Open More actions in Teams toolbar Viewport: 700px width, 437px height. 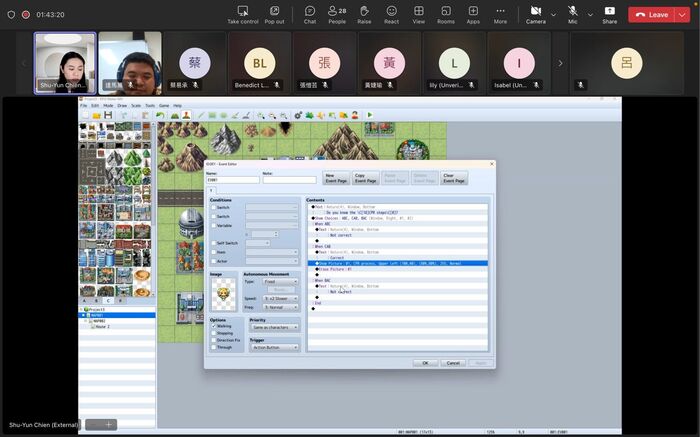pos(500,15)
